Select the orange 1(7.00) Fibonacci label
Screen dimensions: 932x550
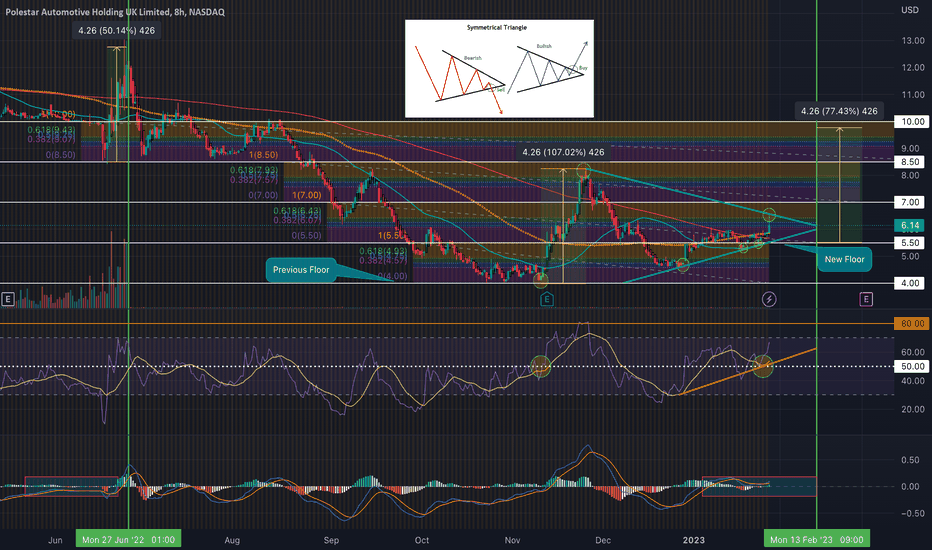point(307,195)
